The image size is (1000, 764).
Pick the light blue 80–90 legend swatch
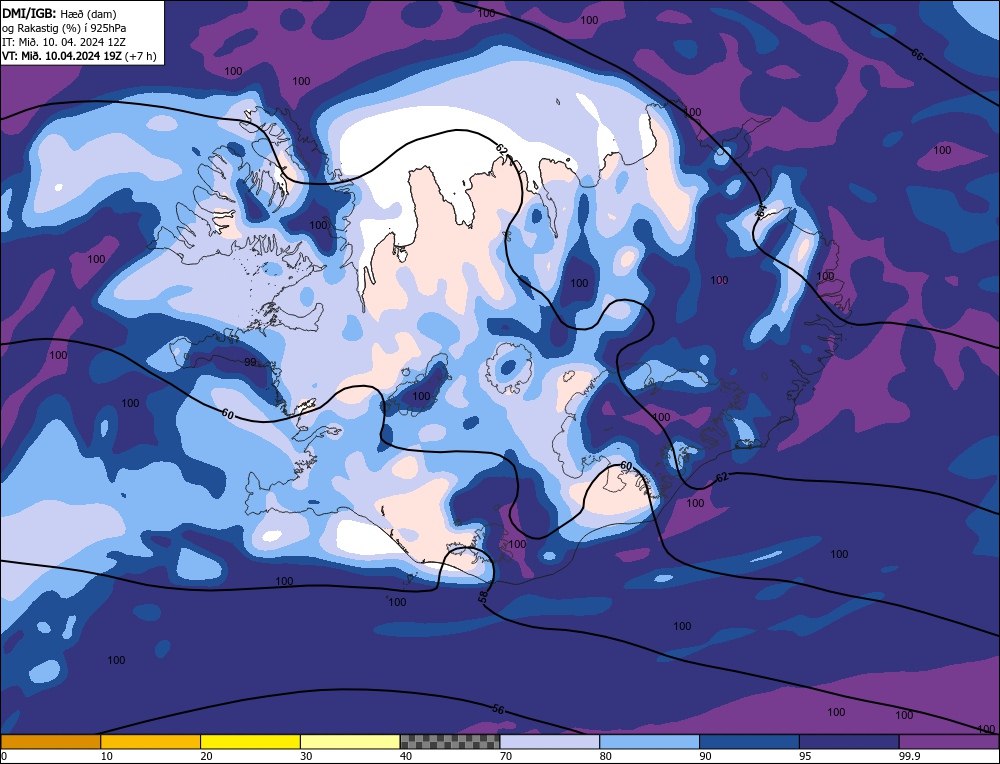[649, 742]
